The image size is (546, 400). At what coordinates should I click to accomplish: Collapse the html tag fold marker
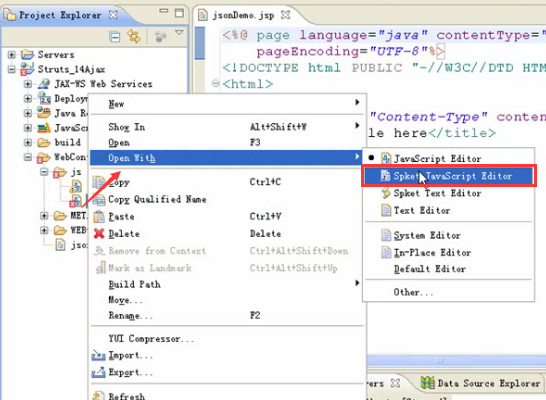tap(216, 84)
